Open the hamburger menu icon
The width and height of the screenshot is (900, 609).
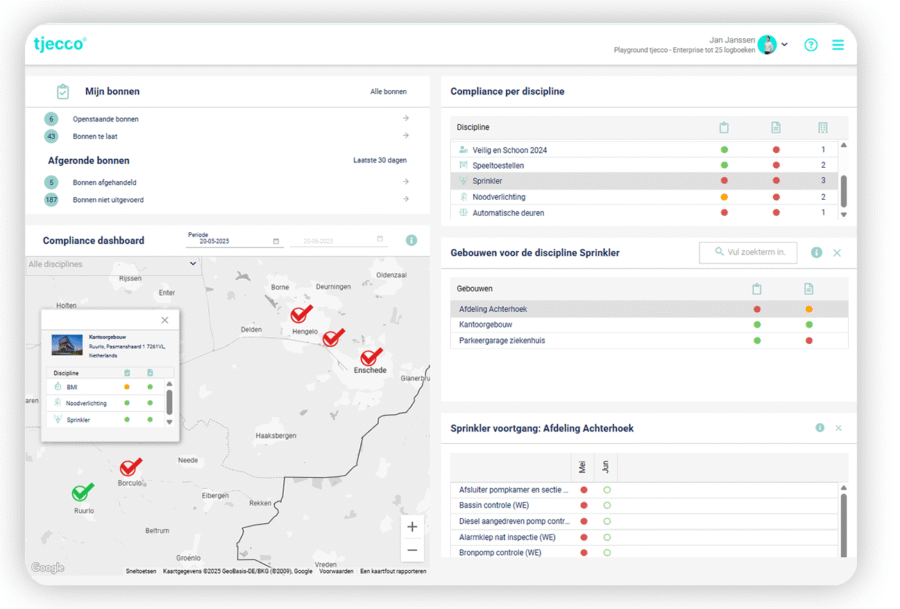pyautogui.click(x=837, y=45)
